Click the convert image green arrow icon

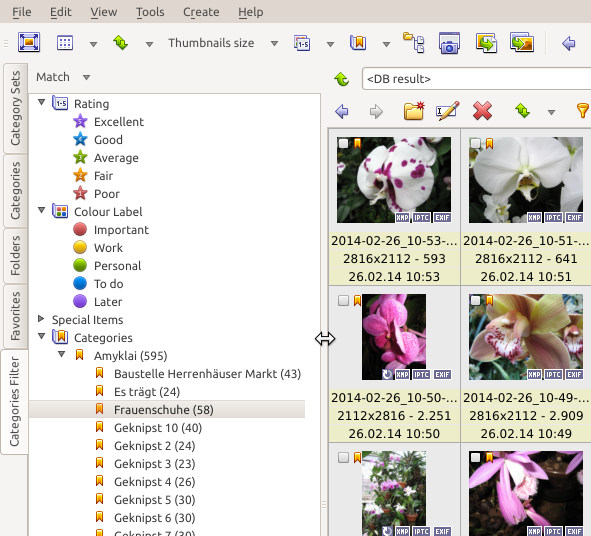pyautogui.click(x=486, y=43)
